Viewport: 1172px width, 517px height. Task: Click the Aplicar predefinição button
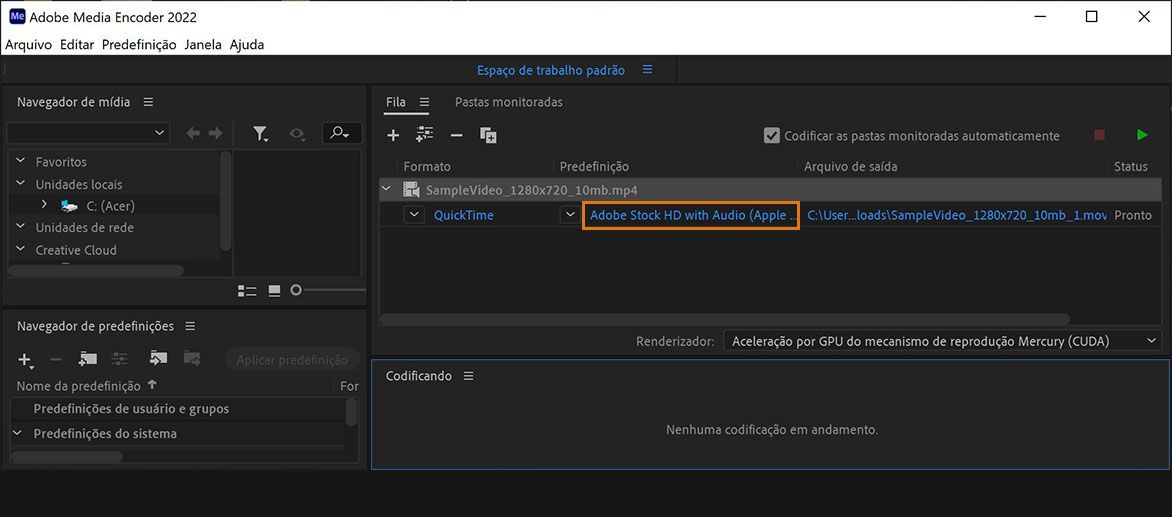pos(292,360)
